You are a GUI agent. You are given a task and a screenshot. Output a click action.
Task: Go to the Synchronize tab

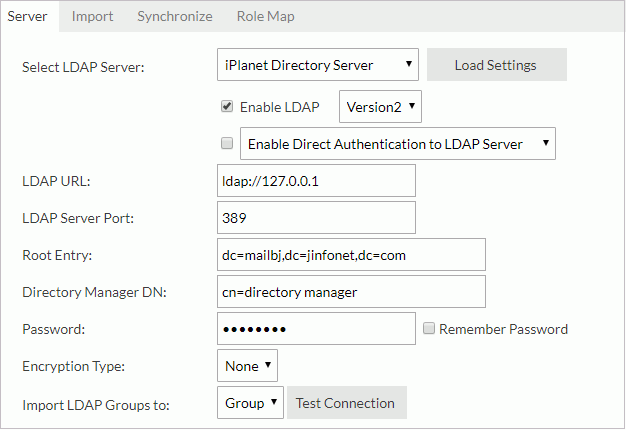click(x=174, y=16)
